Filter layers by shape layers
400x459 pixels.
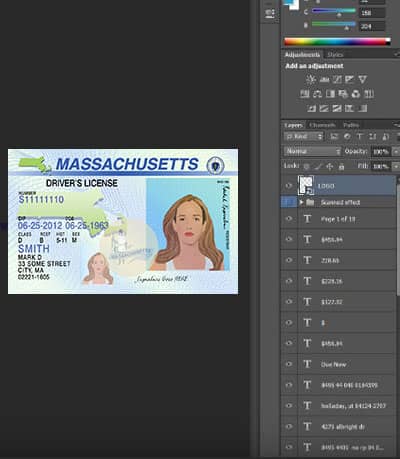[x=373, y=136]
